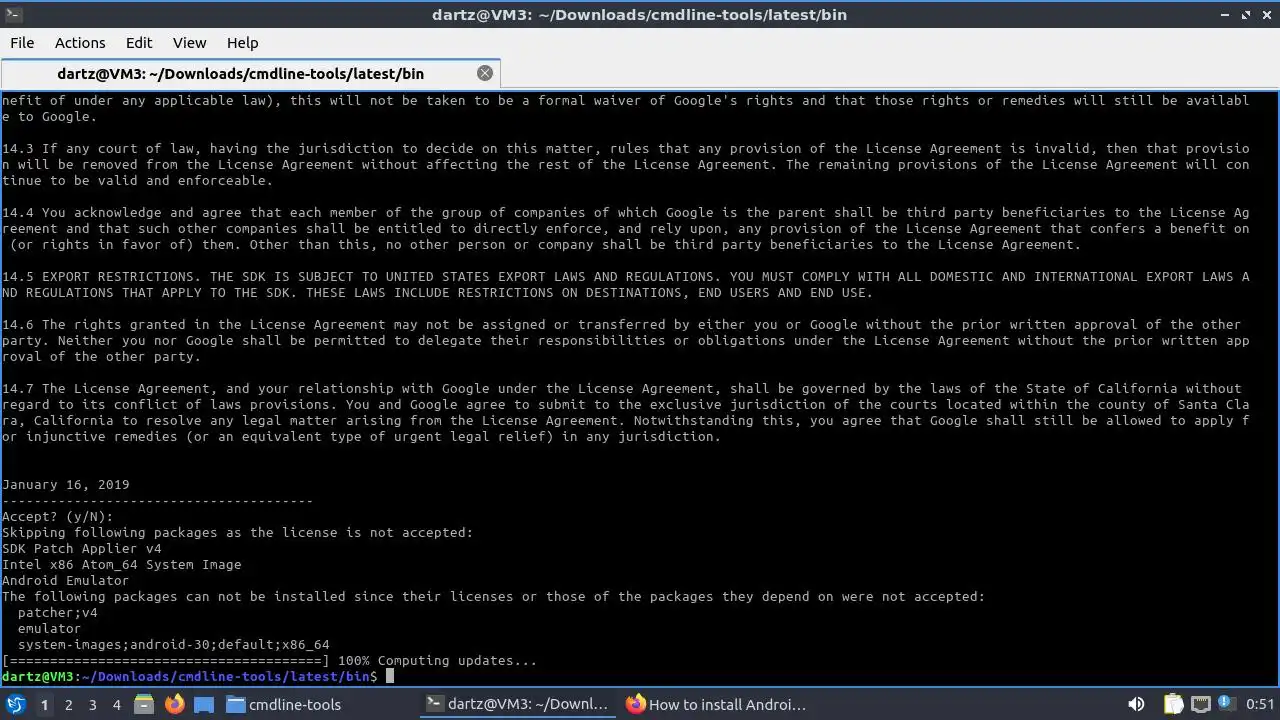
Task: Click 'system-images;android-30;default;x86_64' line
Action: coord(174,645)
